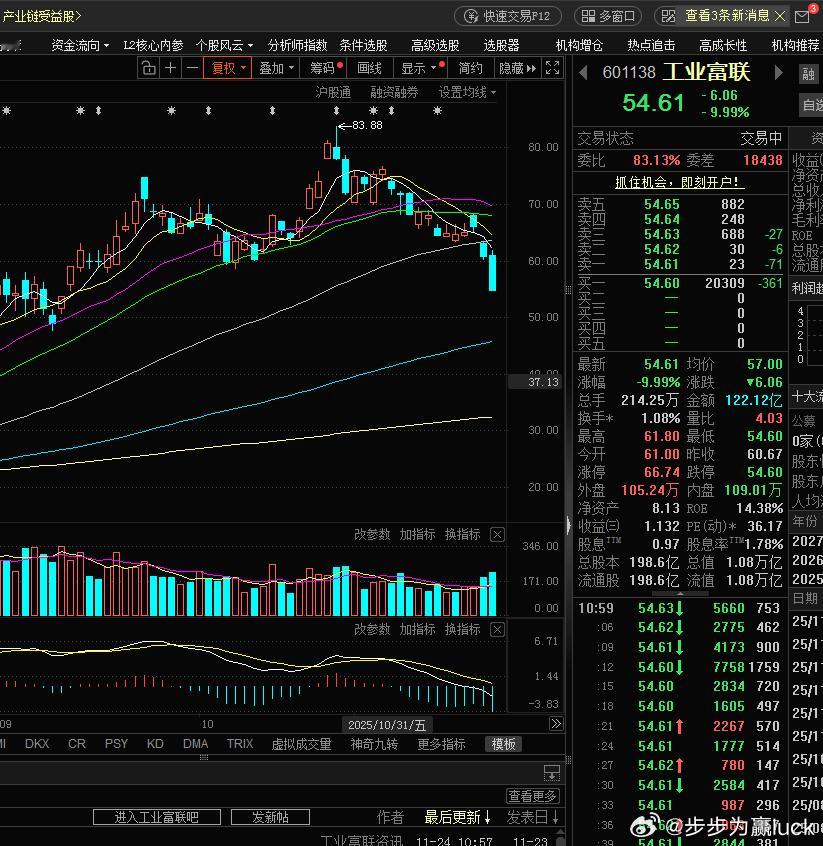Open 高成长性 menu
The width and height of the screenshot is (823, 846).
723,45
